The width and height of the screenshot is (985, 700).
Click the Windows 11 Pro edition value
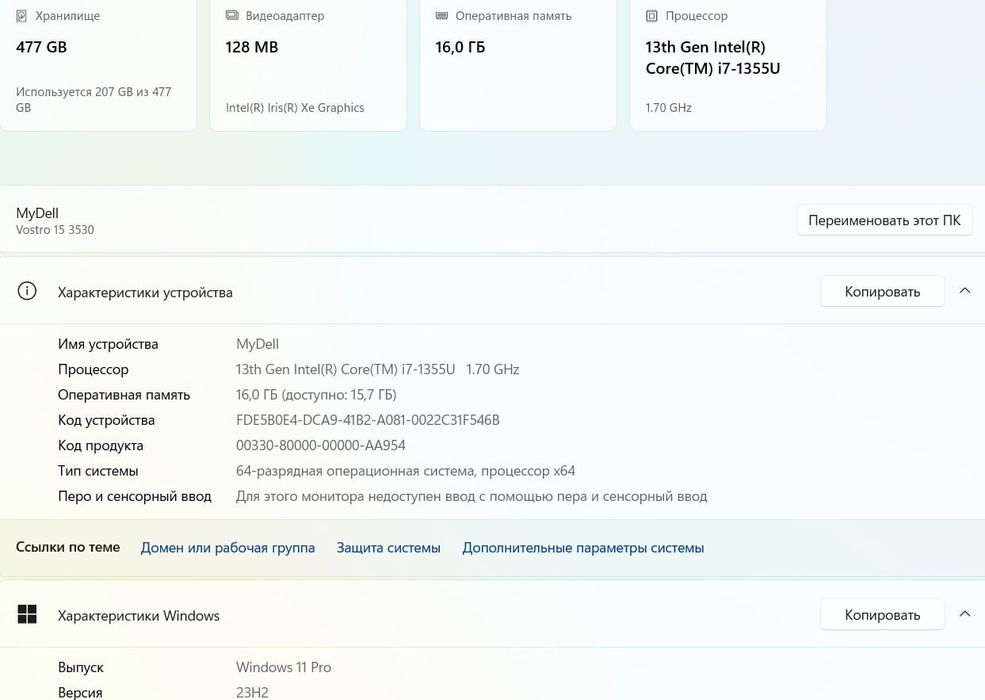(x=283, y=667)
